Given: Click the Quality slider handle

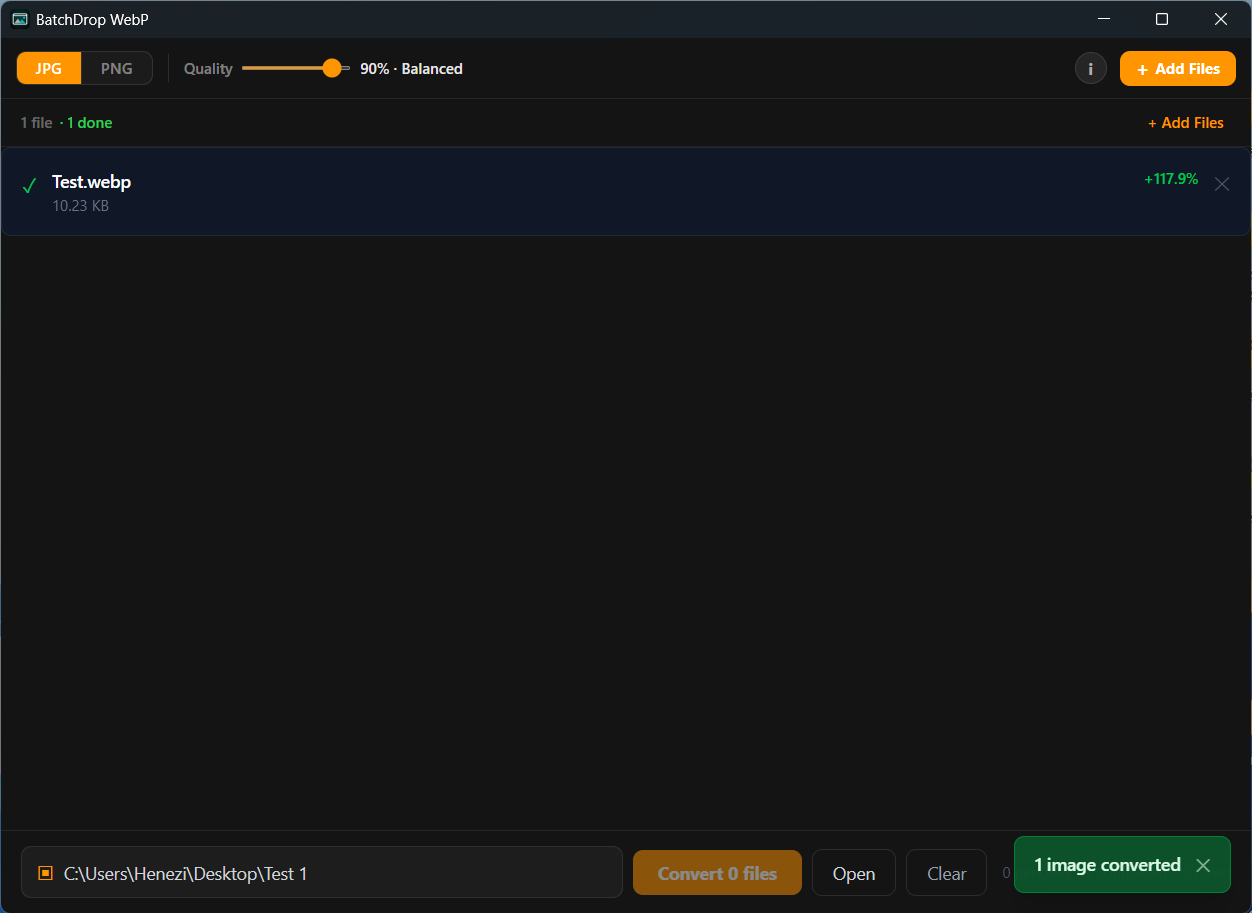Looking at the screenshot, I should point(332,68).
